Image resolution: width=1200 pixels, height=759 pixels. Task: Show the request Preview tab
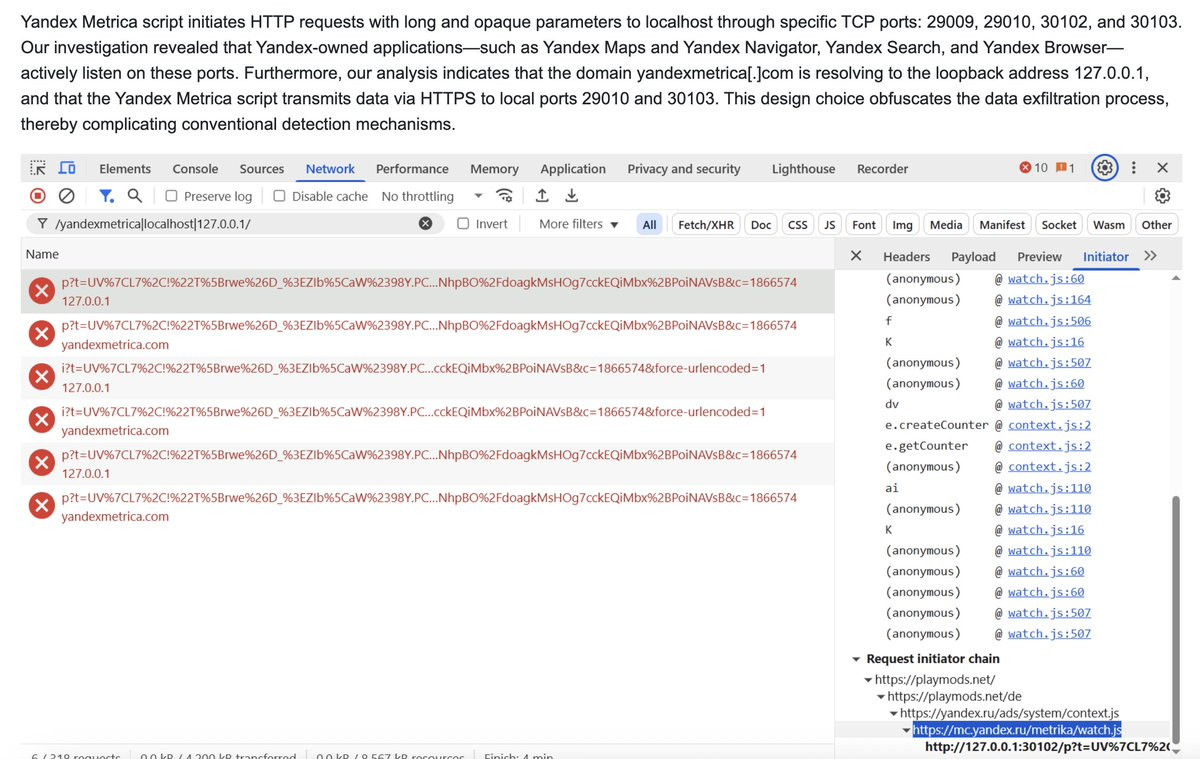(x=1040, y=257)
